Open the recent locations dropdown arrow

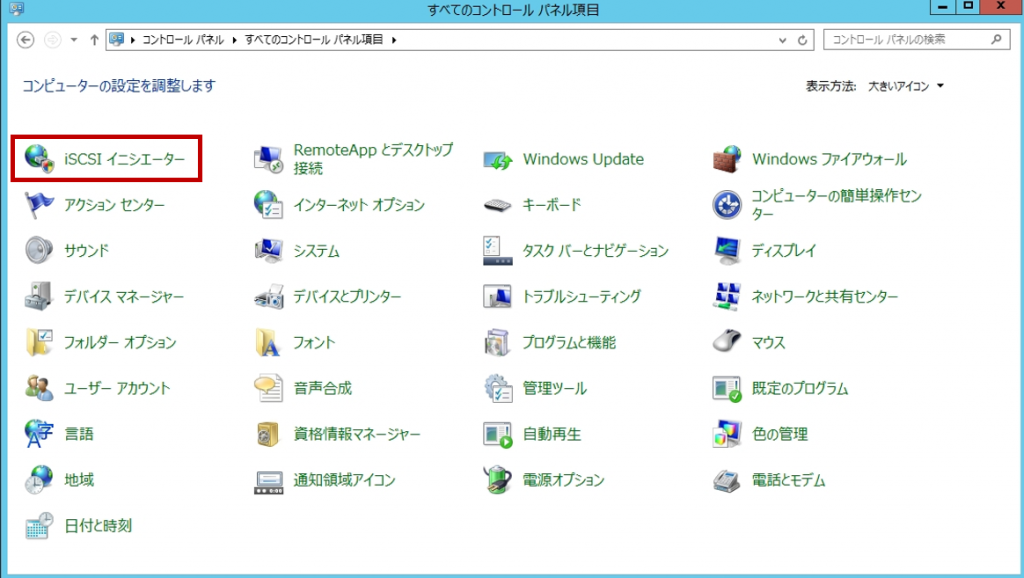74,40
